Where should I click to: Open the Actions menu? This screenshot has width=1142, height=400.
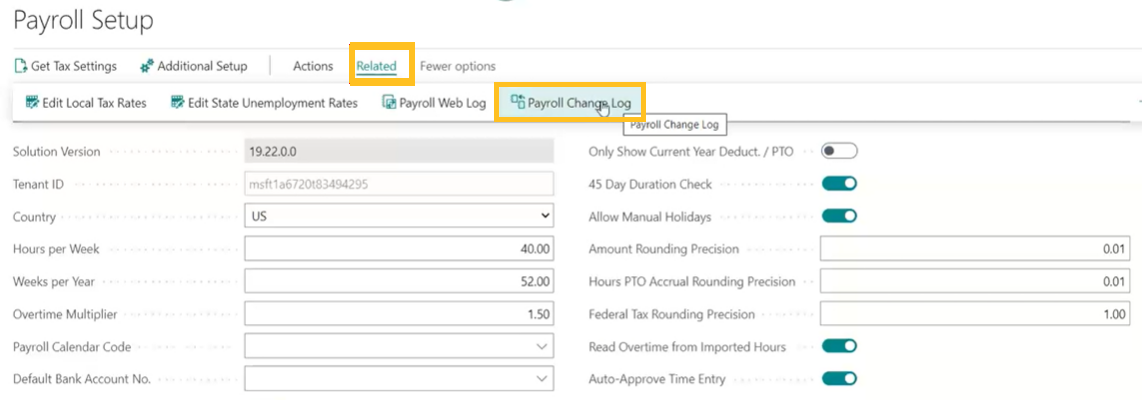pos(312,66)
